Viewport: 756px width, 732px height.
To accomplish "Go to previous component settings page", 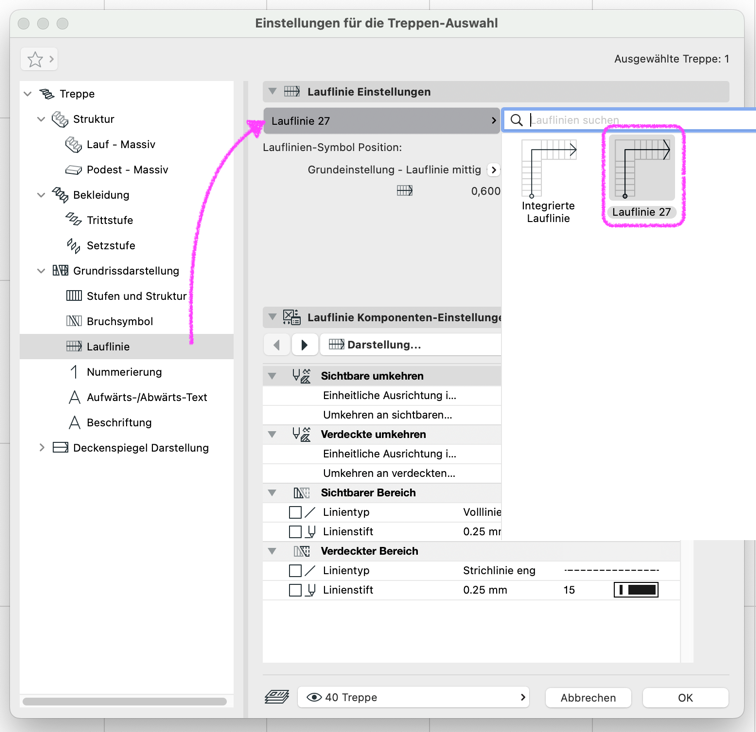I will point(277,345).
